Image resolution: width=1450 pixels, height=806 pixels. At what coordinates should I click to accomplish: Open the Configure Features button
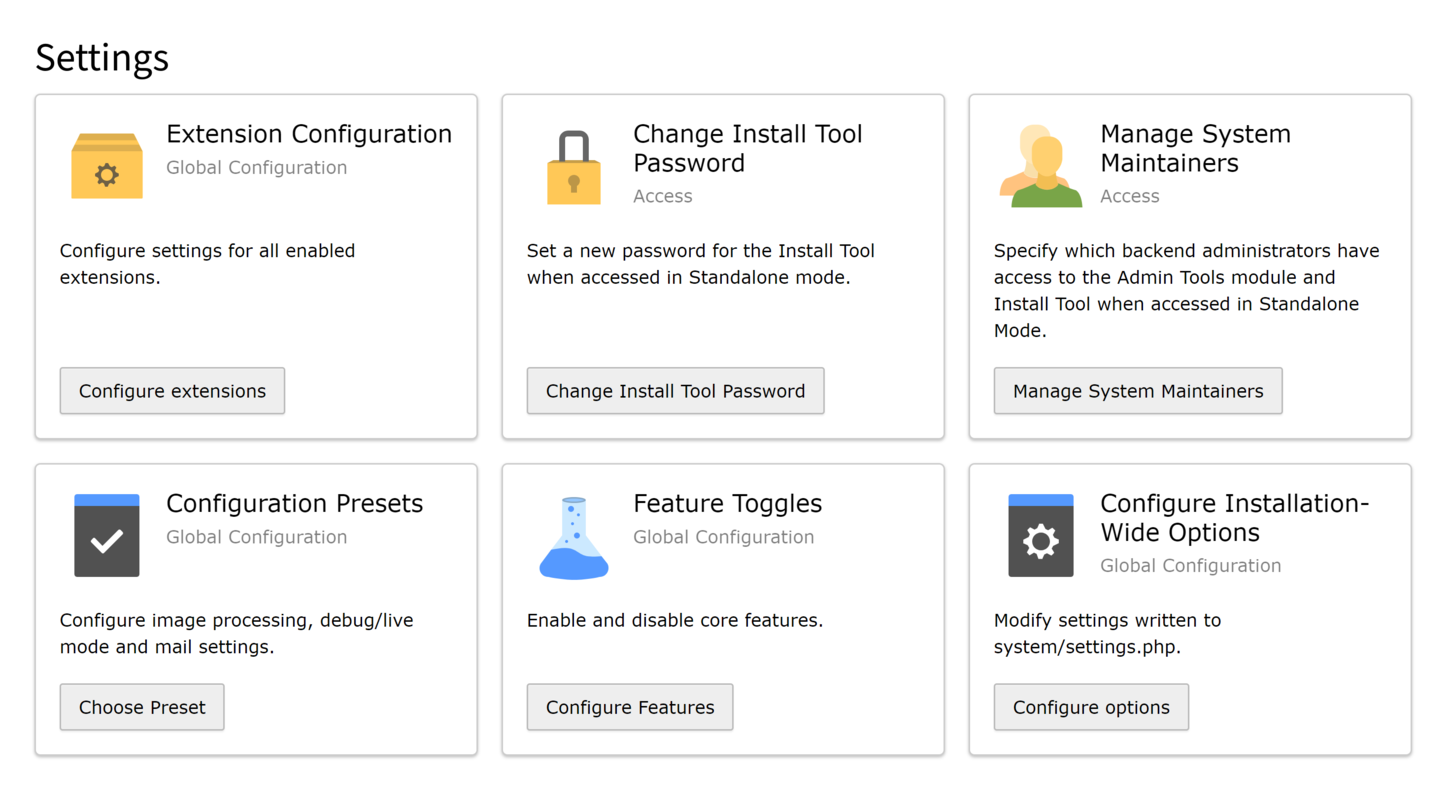point(630,707)
